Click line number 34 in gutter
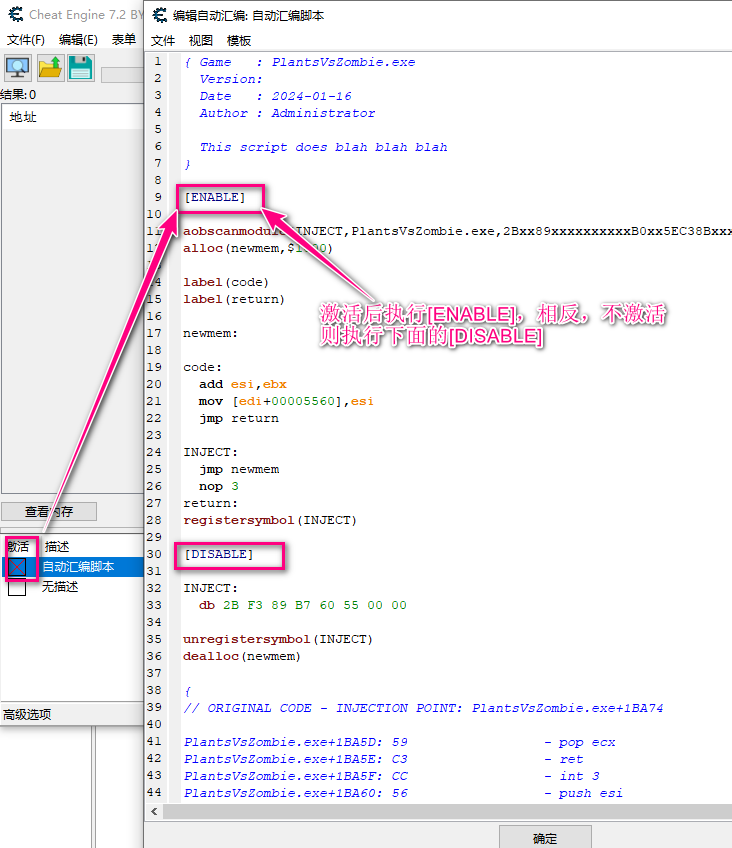The image size is (732, 848). click(x=154, y=622)
